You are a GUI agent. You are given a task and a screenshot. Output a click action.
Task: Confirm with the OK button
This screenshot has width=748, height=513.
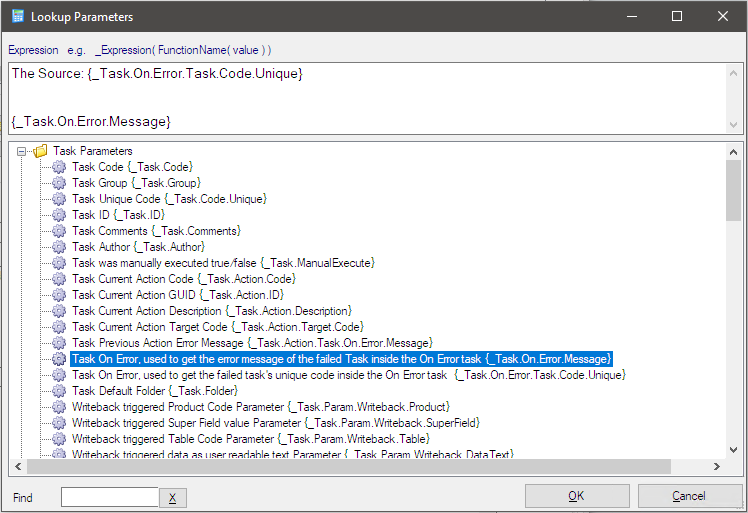577,496
